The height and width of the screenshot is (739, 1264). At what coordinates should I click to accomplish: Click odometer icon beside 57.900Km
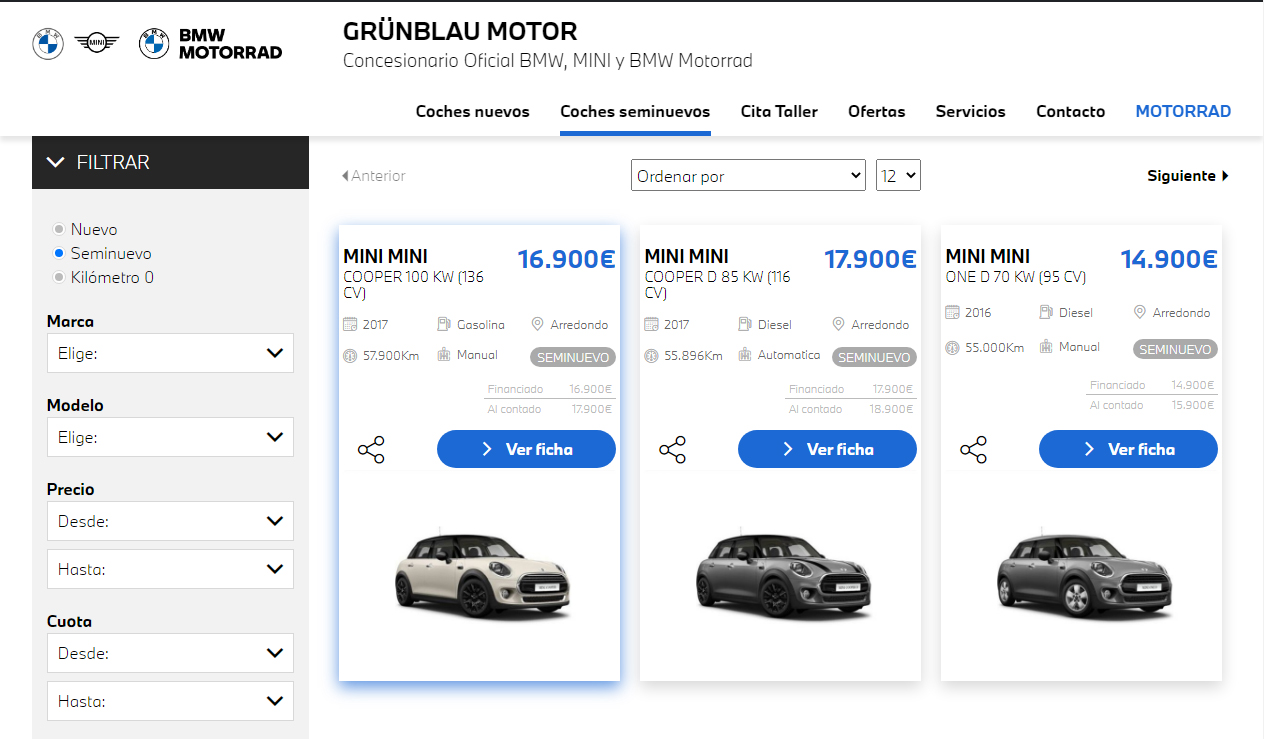pyautogui.click(x=350, y=355)
